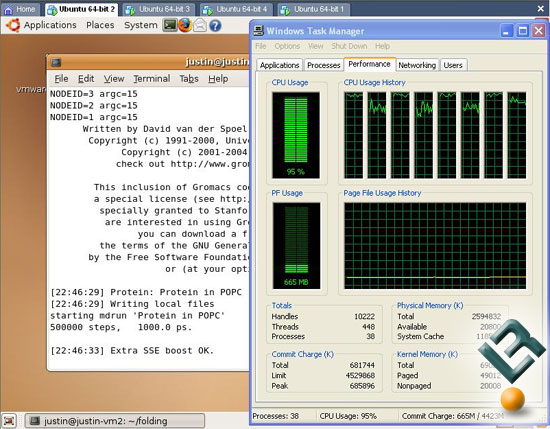
Task: Open the terminal View menu
Action: tap(114, 79)
